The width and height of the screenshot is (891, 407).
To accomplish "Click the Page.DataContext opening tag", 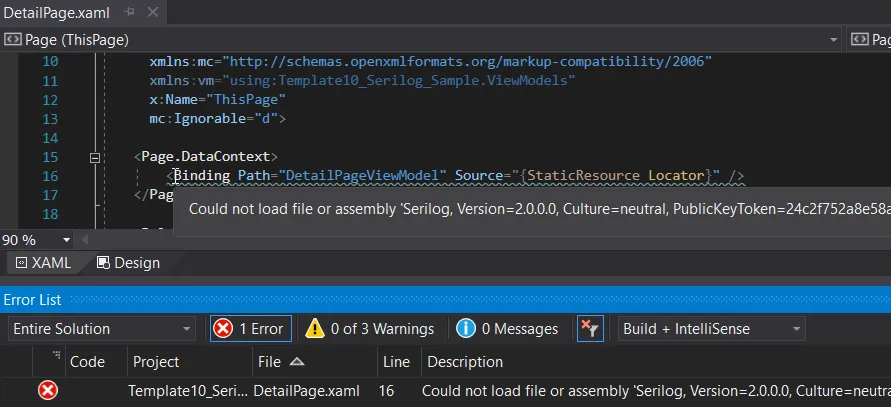I will pos(206,157).
